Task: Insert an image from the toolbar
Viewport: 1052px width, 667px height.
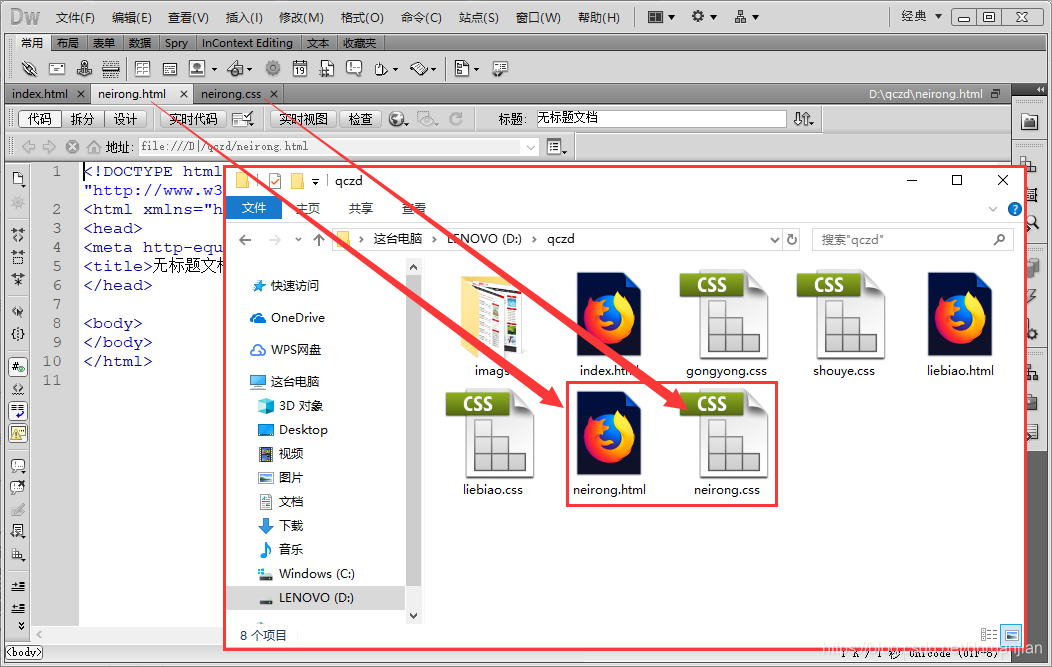Action: (x=197, y=68)
